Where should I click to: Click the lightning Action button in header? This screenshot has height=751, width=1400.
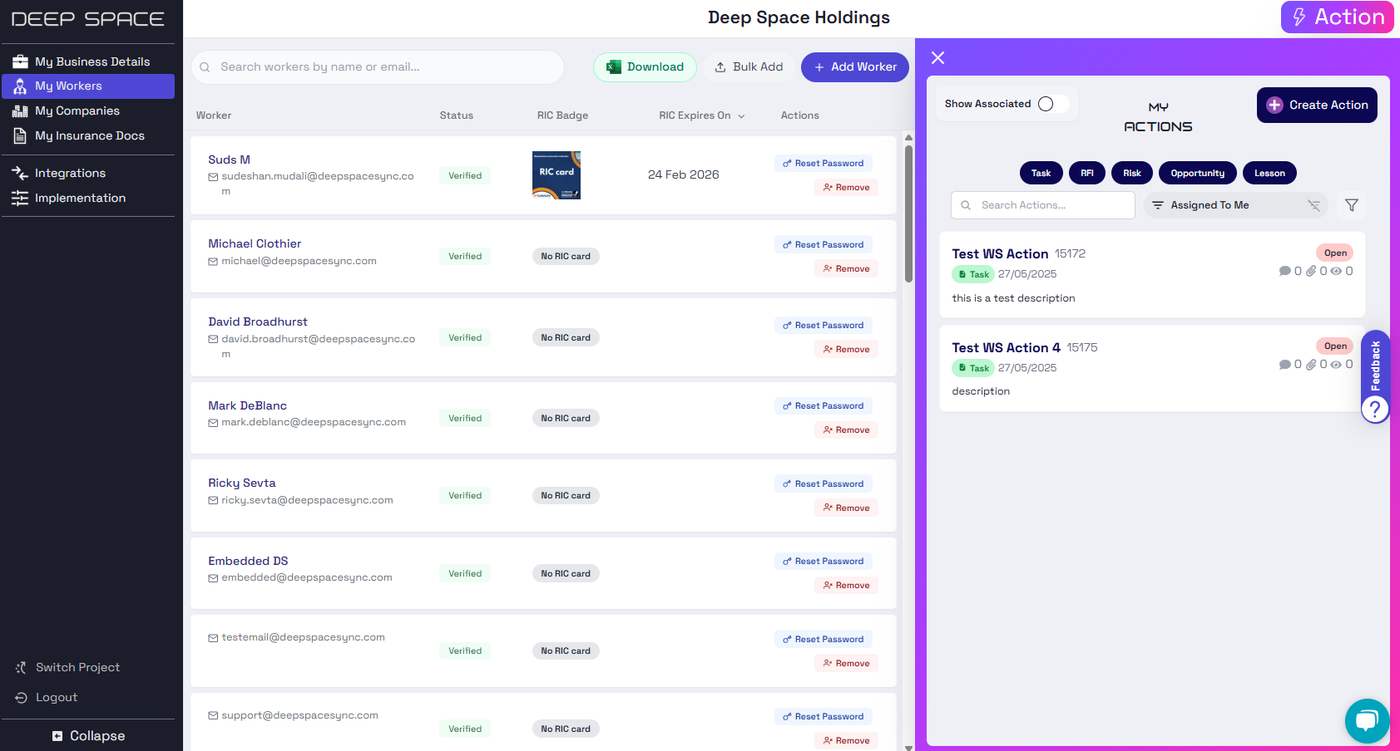point(1339,17)
